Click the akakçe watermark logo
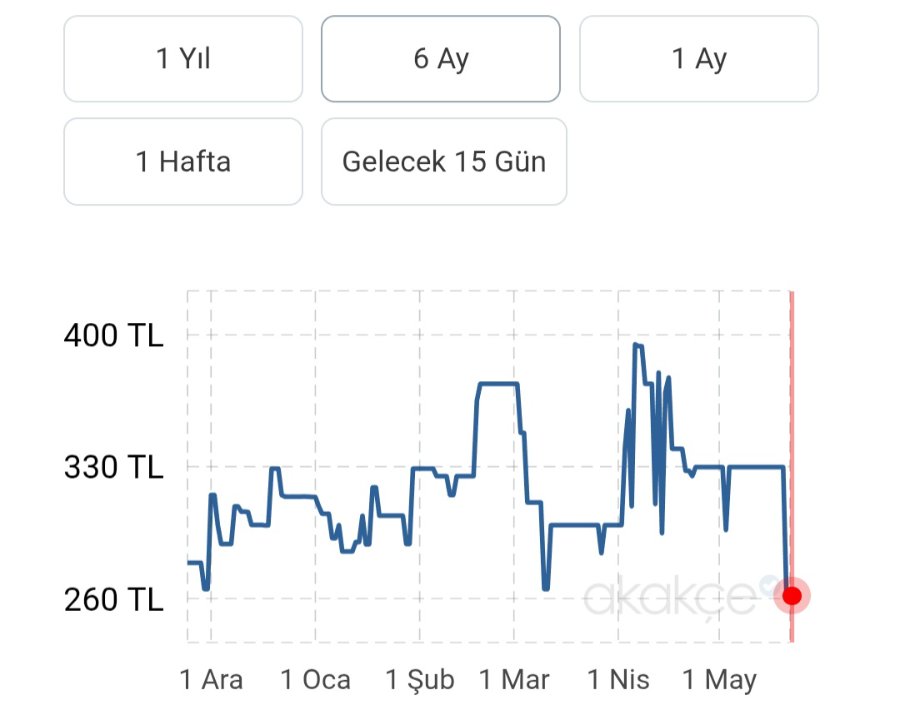Viewport: 900px width, 715px height. pyautogui.click(x=670, y=597)
